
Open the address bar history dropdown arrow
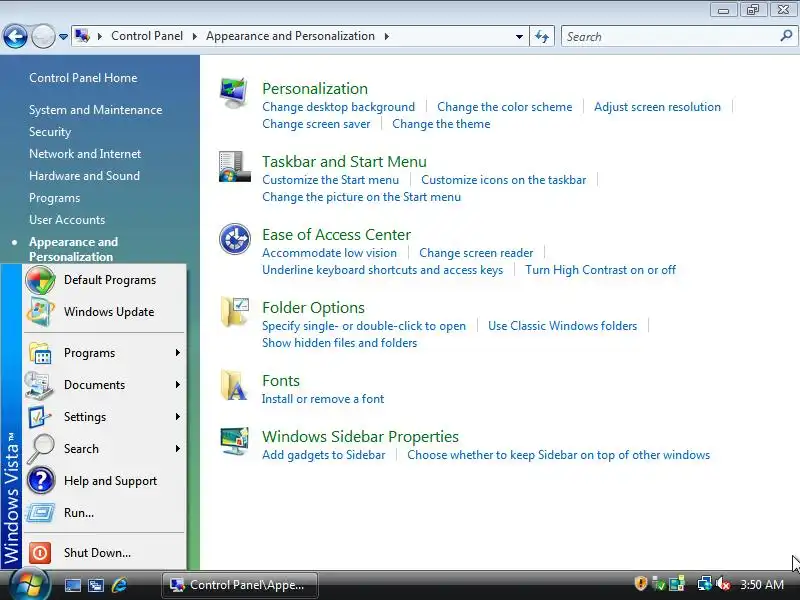pyautogui.click(x=519, y=37)
